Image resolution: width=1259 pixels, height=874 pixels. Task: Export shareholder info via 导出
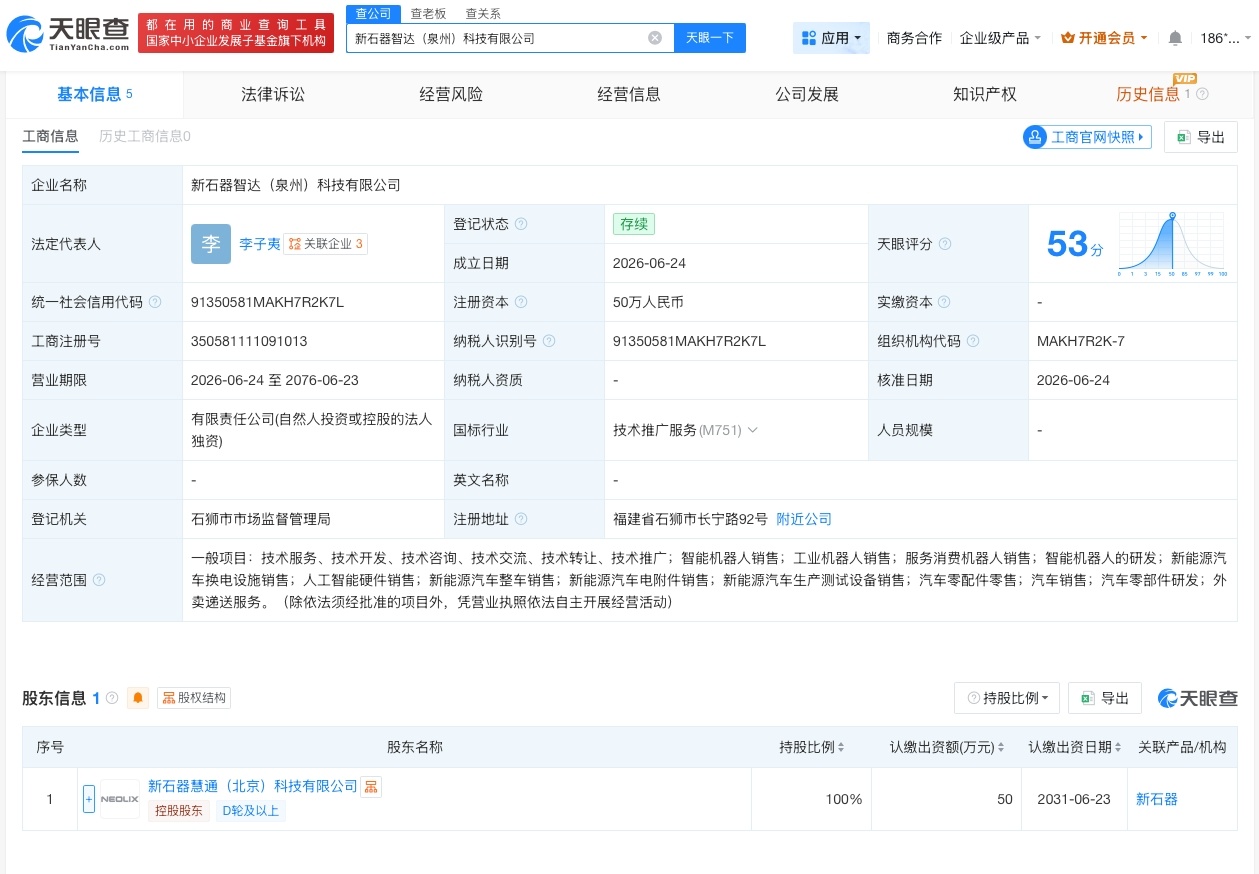[x=1105, y=698]
